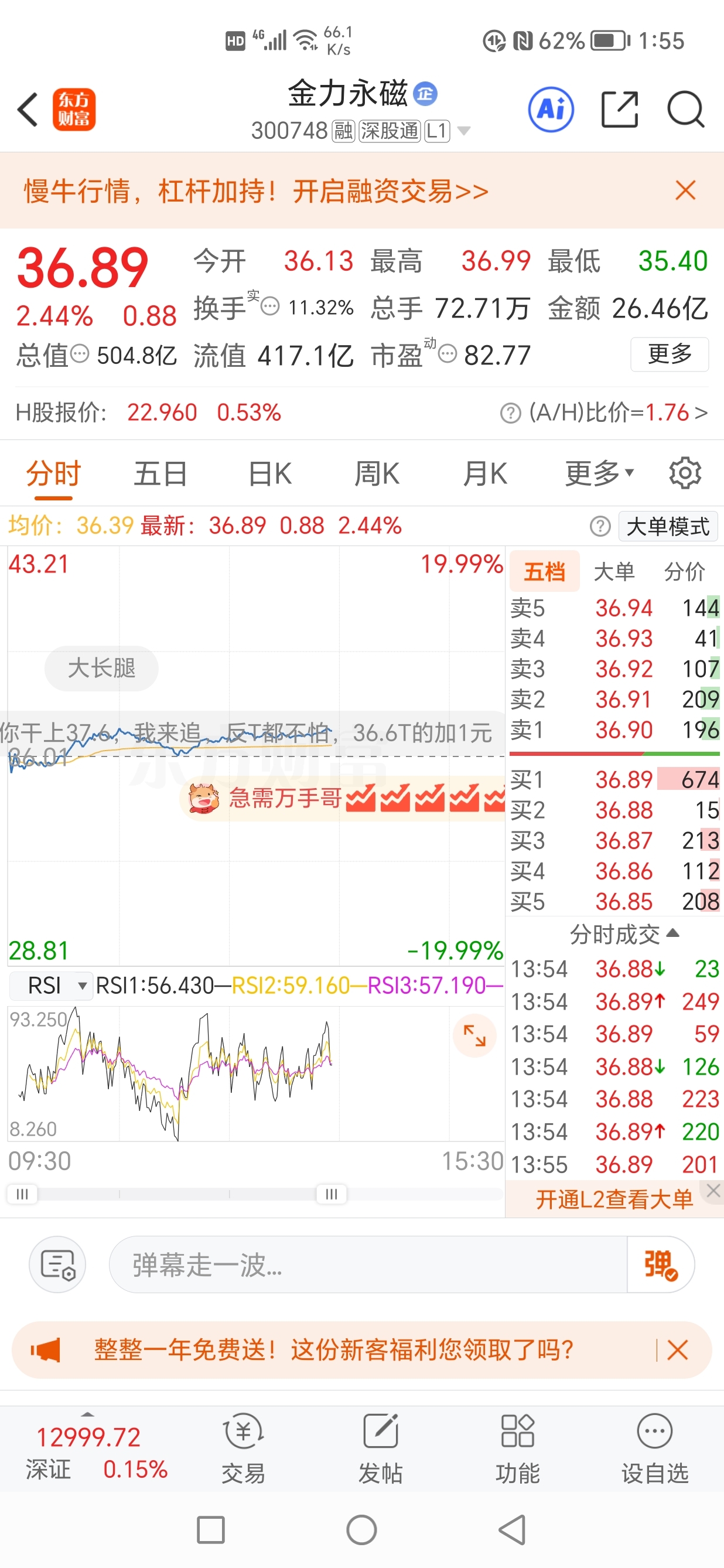The image size is (724, 1568).
Task: Tap 设自选 add-to-watchlist icon
Action: 655,1450
